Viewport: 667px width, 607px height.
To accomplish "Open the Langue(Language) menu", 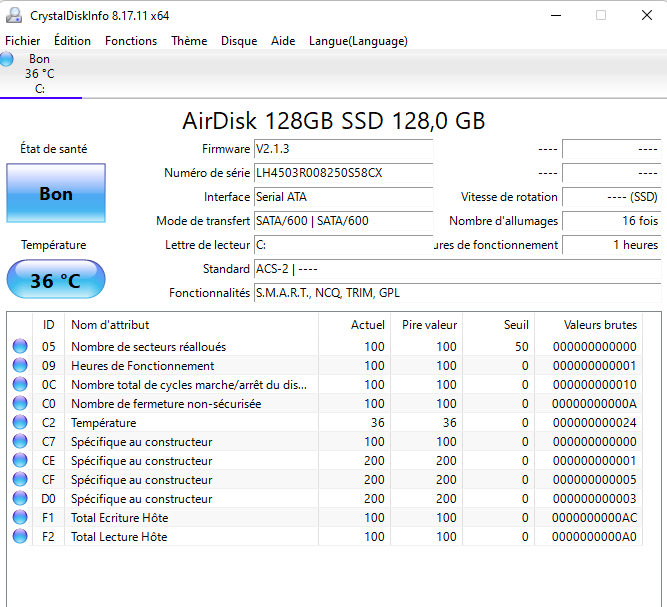I will coord(358,41).
